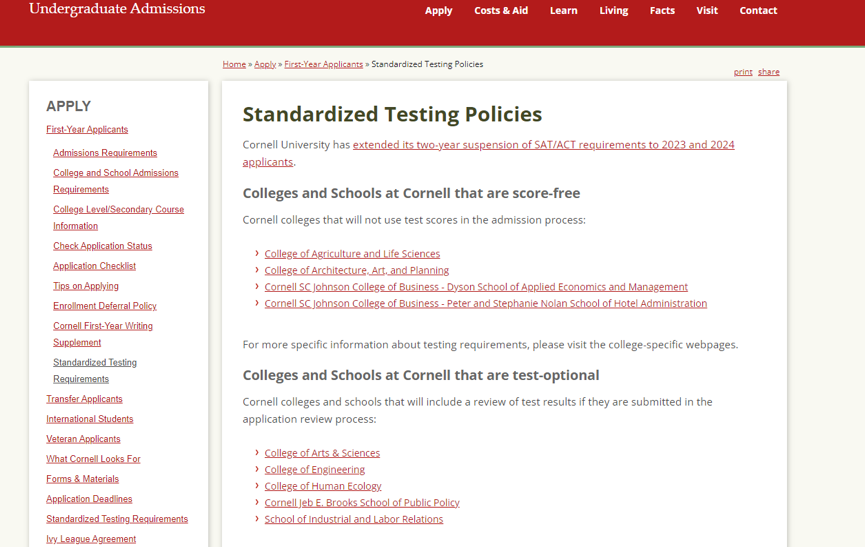Click the share link

[x=768, y=72]
